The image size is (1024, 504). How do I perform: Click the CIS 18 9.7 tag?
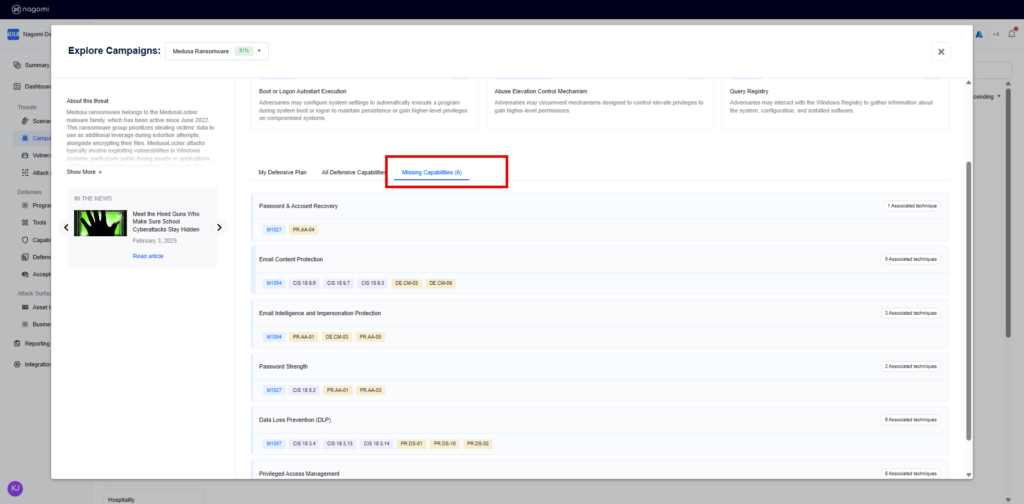338,283
